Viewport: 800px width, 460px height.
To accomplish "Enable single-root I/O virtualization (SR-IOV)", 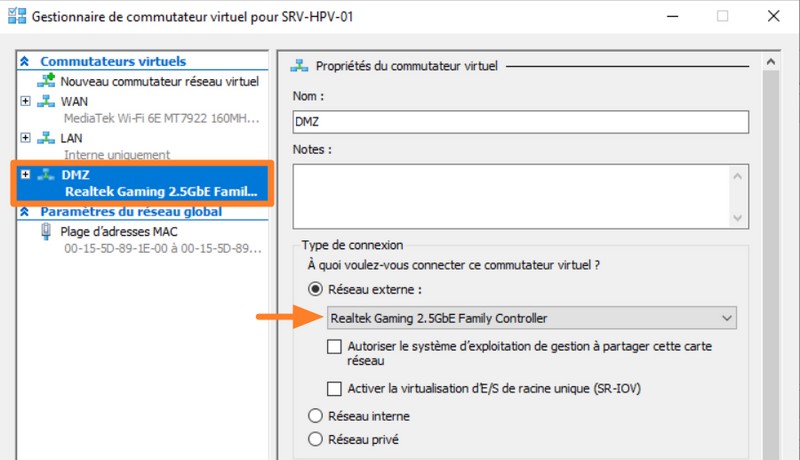I will click(335, 388).
